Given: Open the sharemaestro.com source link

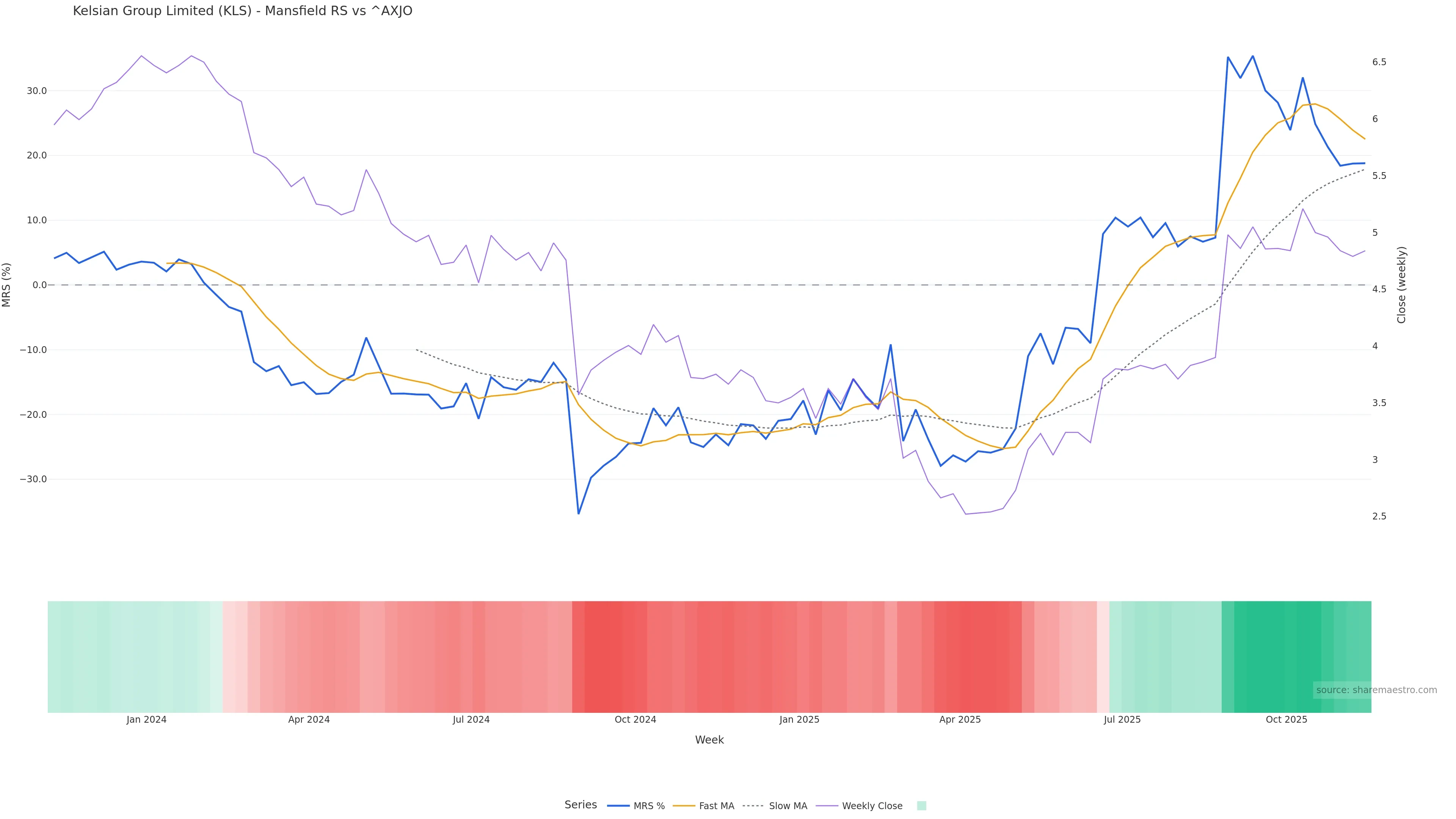Looking at the screenshot, I should click(x=1376, y=690).
